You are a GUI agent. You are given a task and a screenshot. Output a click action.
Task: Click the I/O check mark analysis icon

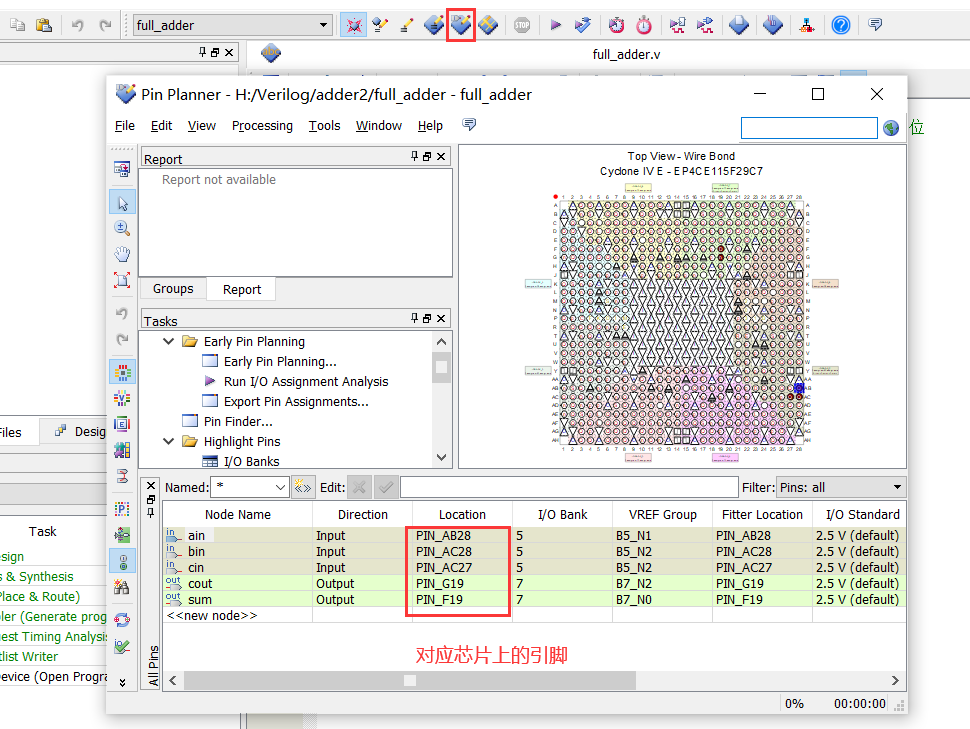[x=122, y=647]
